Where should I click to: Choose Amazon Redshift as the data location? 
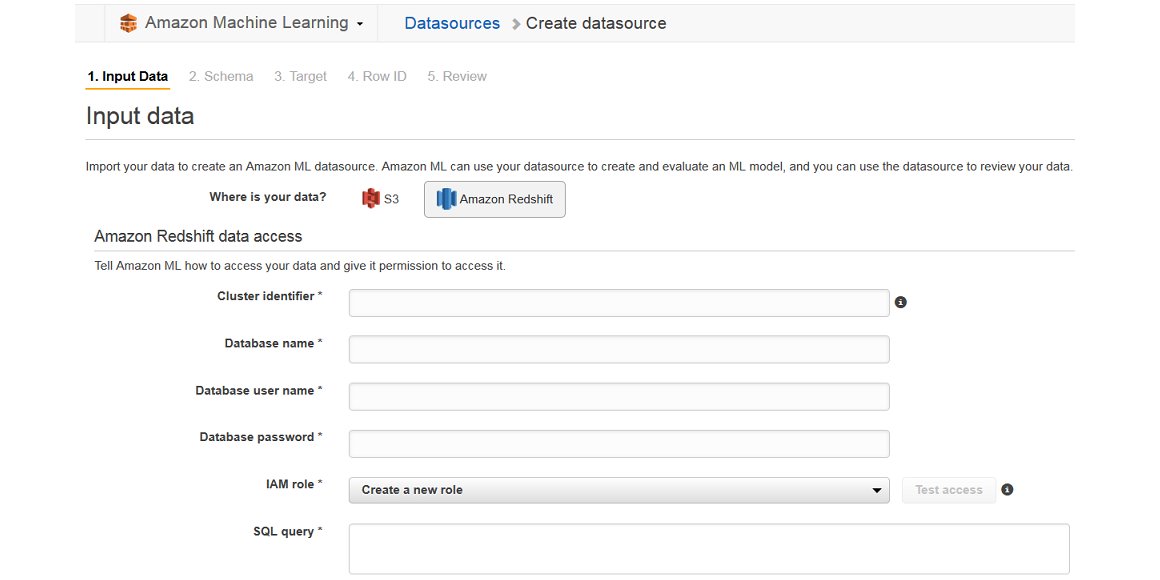pyautogui.click(x=494, y=199)
